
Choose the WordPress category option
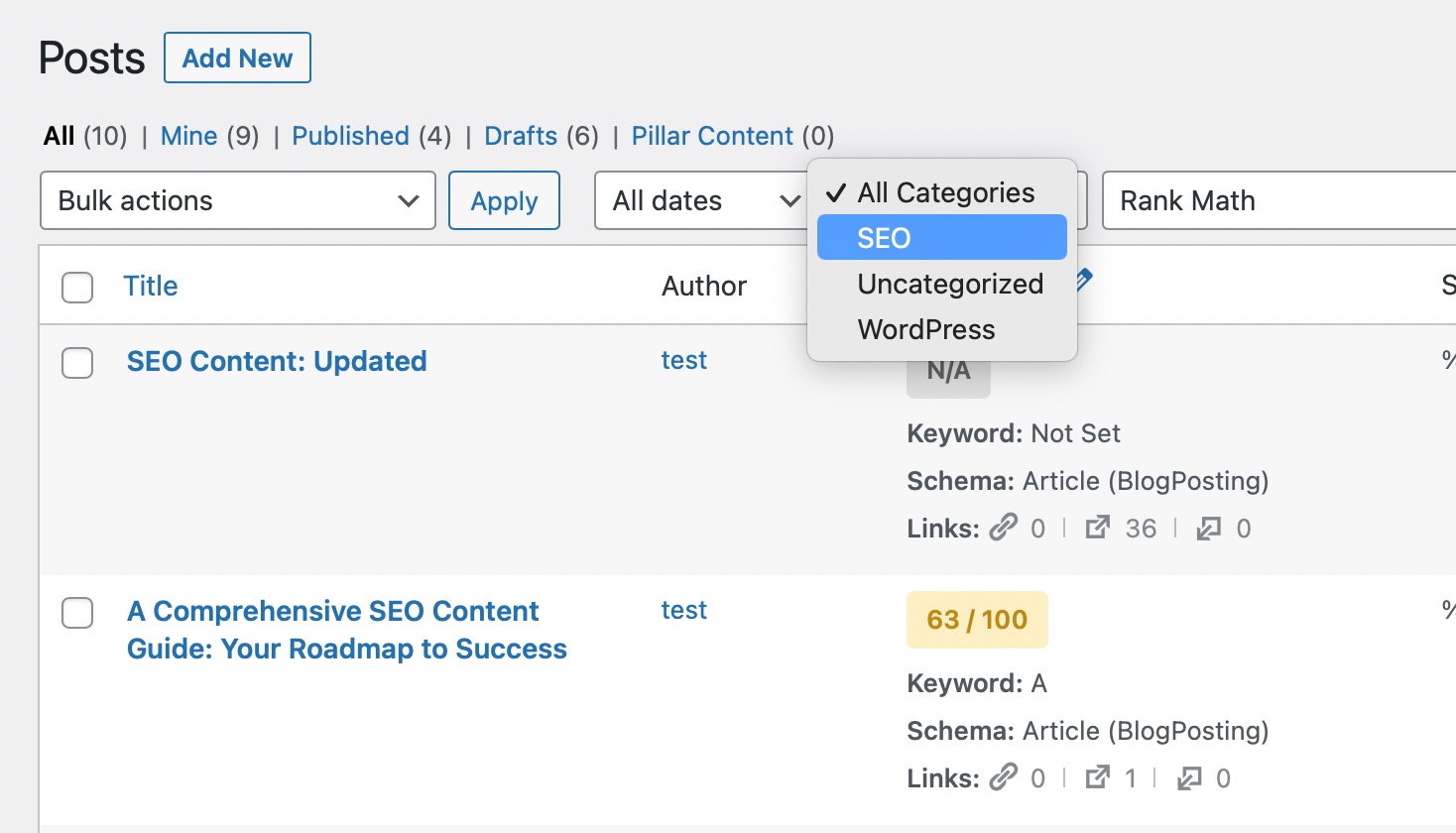tap(942, 329)
